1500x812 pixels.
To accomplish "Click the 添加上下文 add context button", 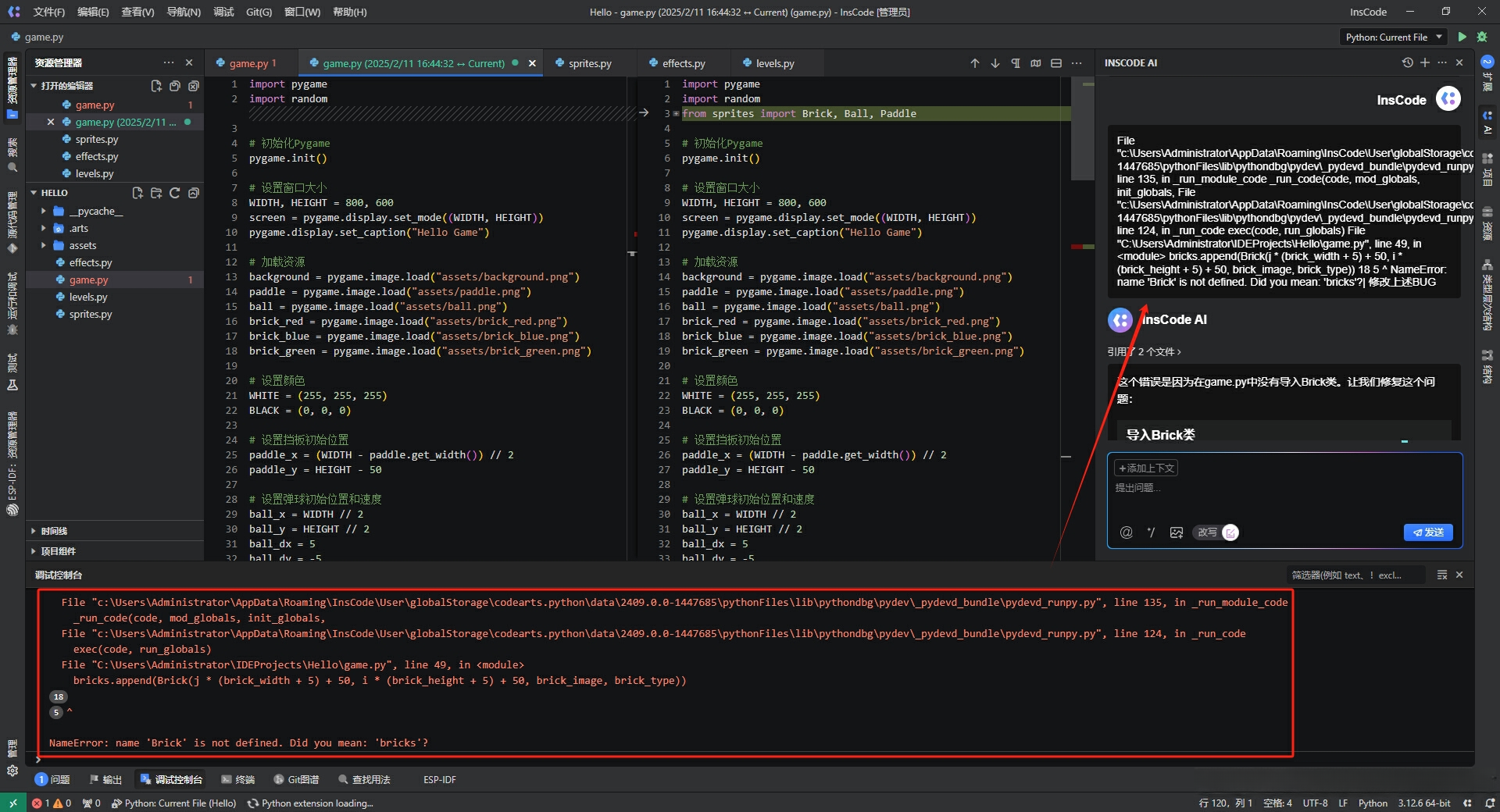I will (x=1146, y=468).
